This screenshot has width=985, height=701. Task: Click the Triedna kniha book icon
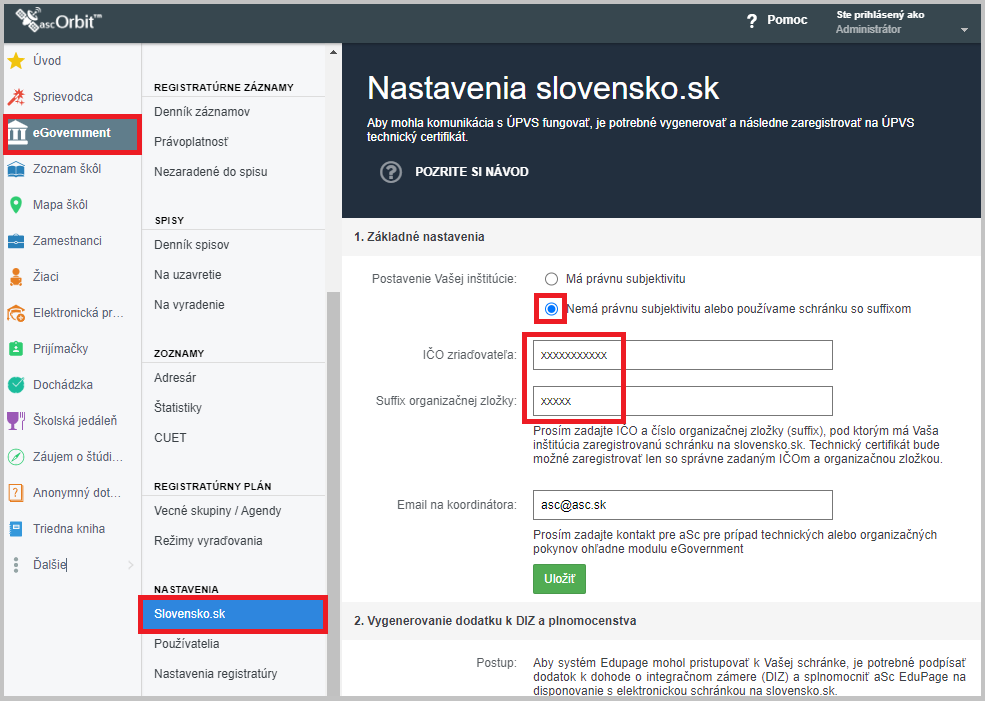coord(16,528)
